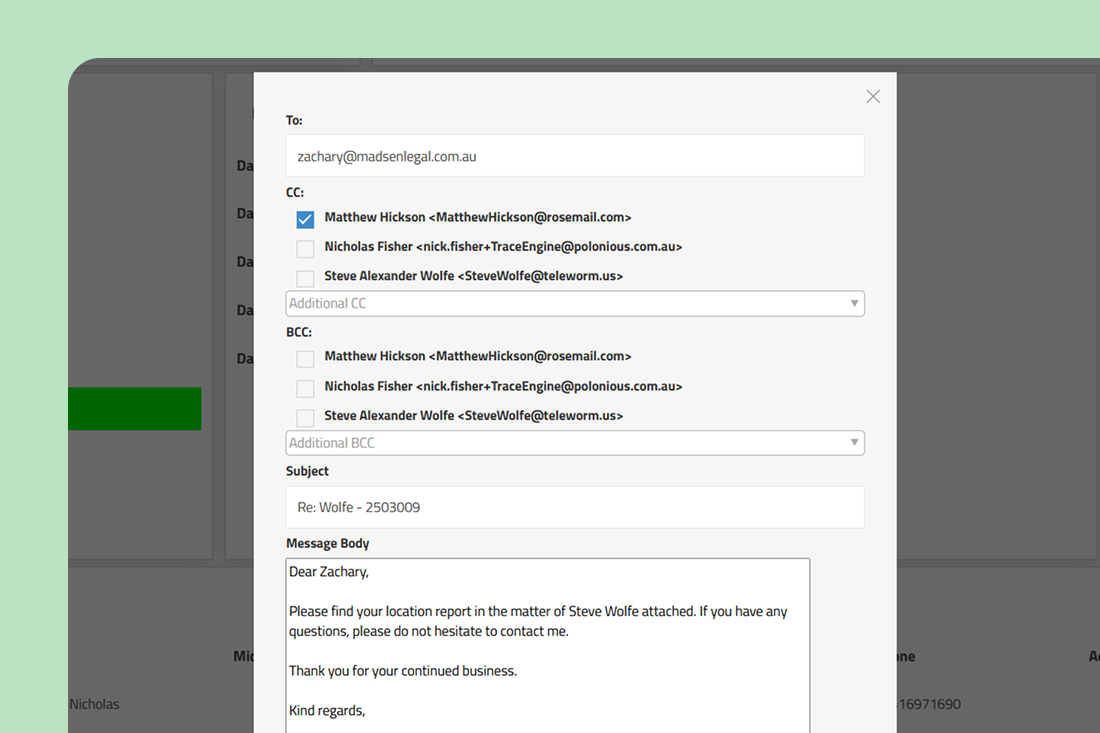
Task: Close the email dialog with the X
Action: coord(873,97)
